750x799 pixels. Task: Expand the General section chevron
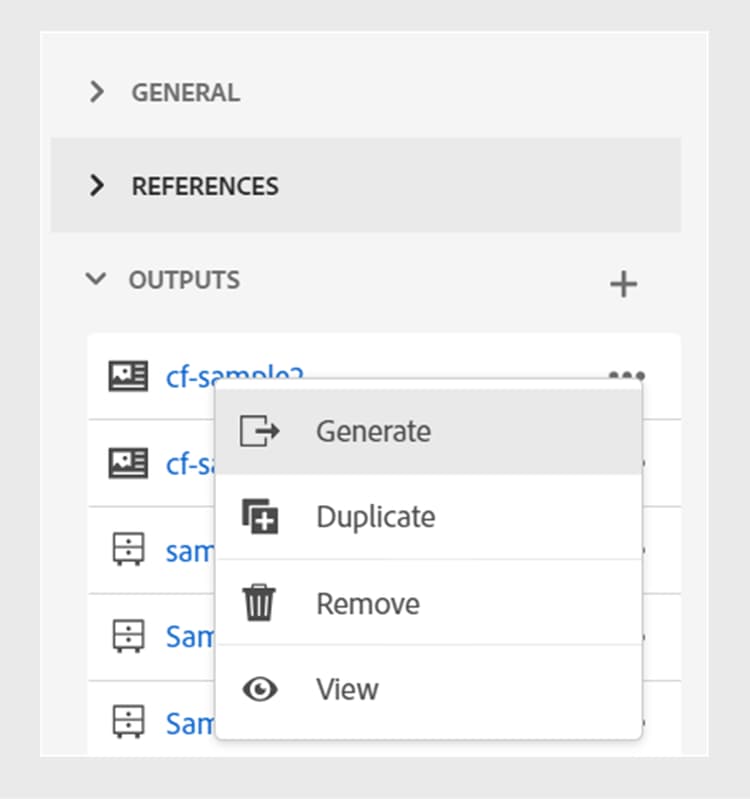click(96, 93)
